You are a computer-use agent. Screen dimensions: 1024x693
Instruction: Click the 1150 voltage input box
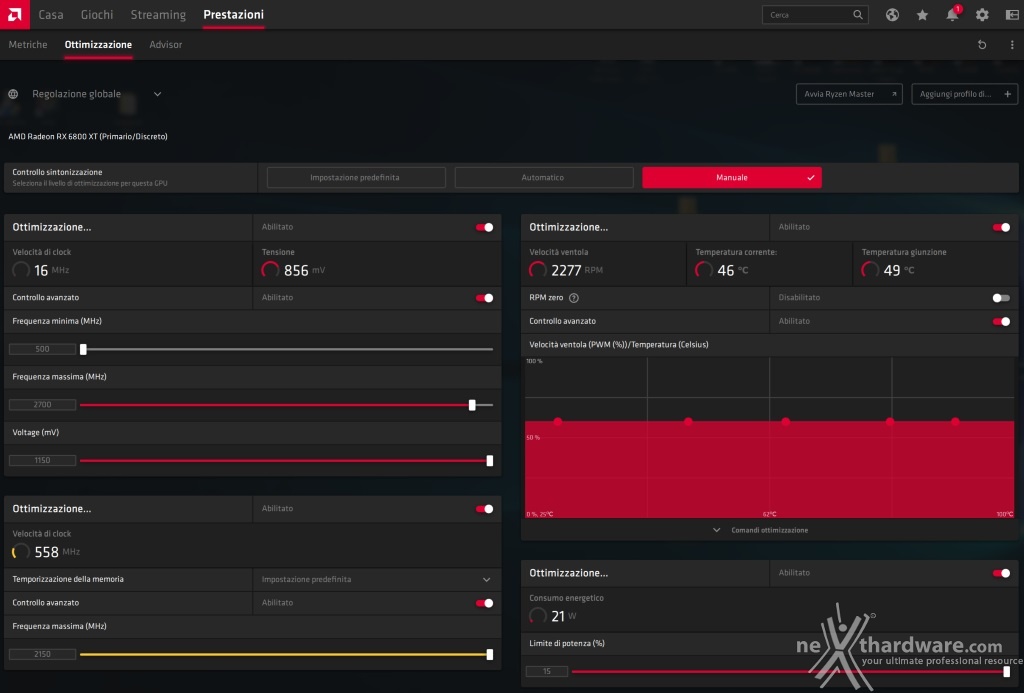coord(42,460)
